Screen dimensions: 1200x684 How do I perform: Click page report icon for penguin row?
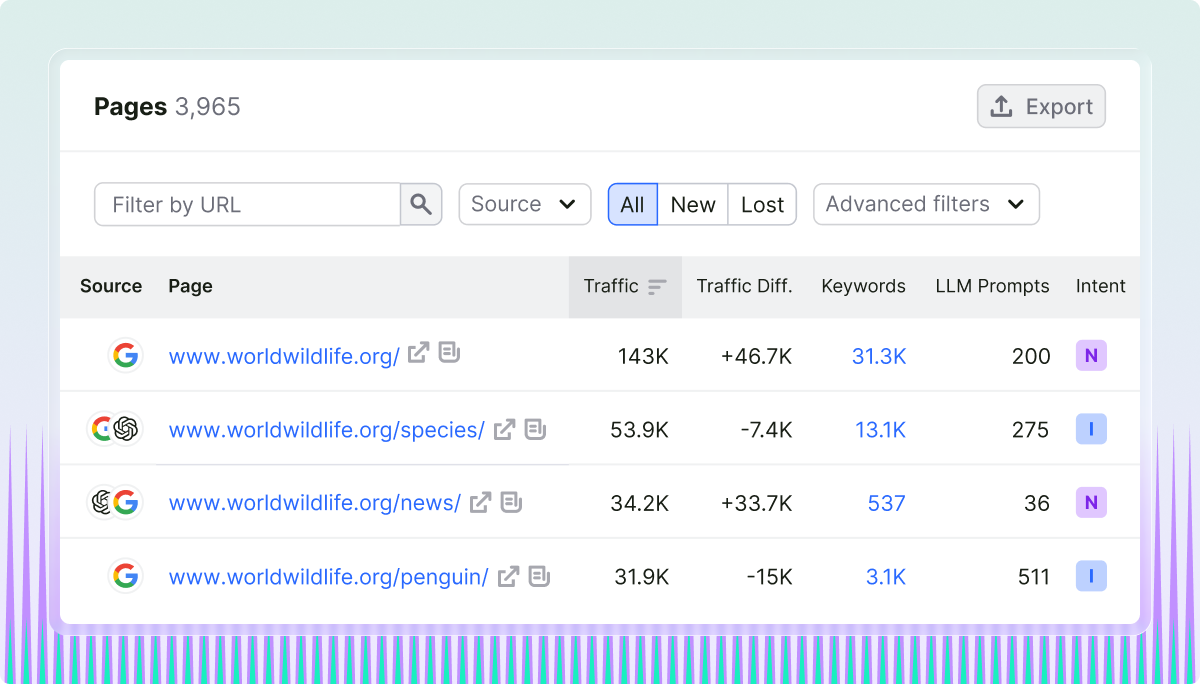tap(539, 576)
